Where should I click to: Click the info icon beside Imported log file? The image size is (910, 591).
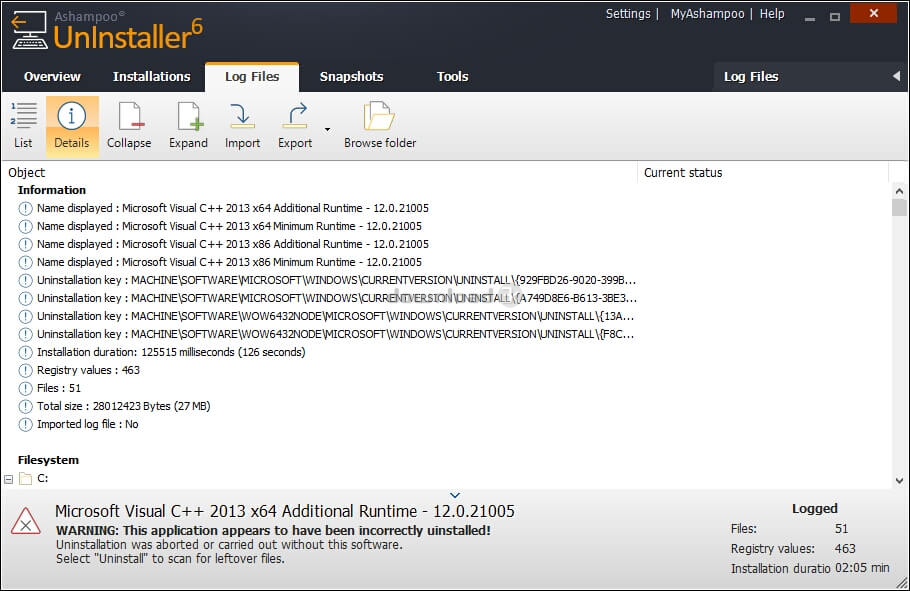coord(25,424)
